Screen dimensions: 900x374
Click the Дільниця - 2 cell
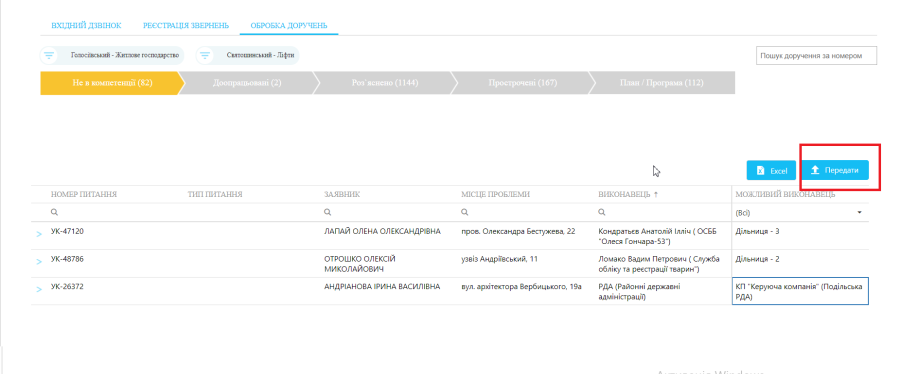click(800, 263)
